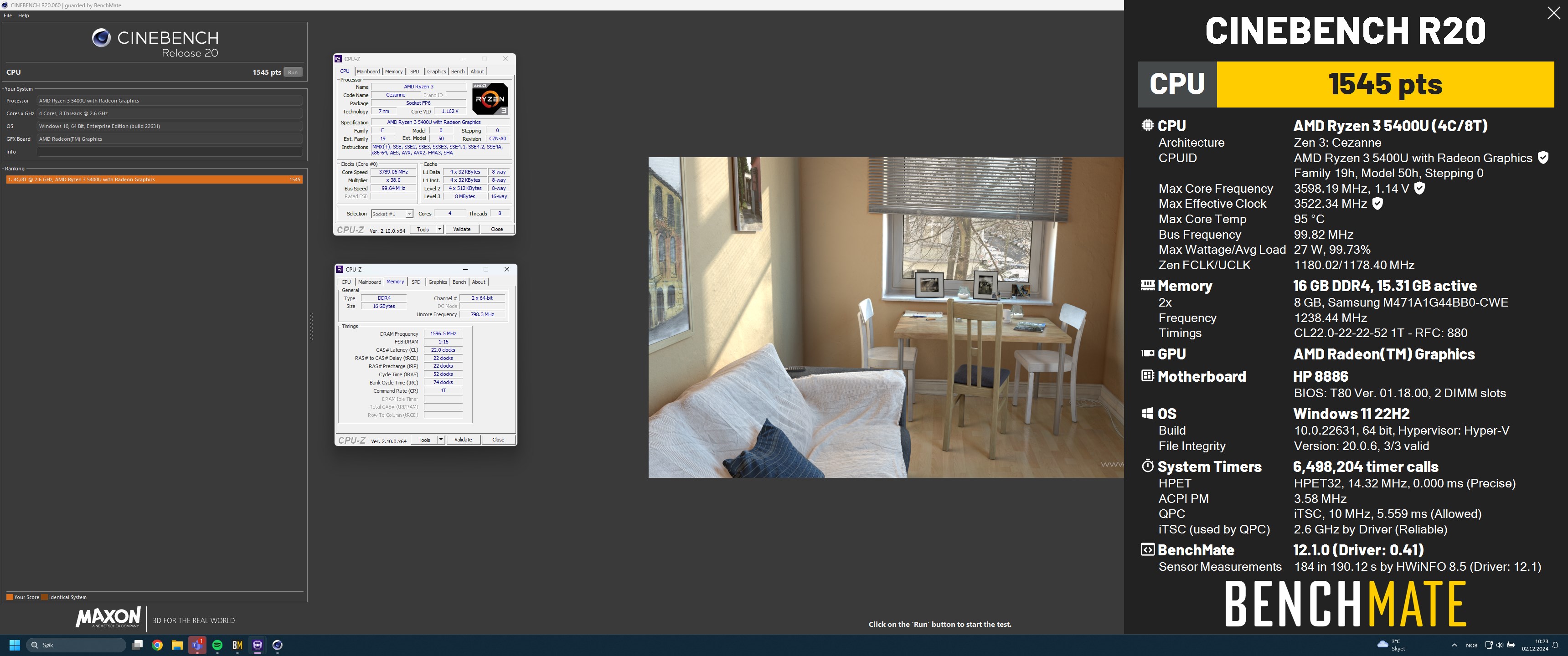Click Close button in lower CPU-Z window
Image resolution: width=1568 pixels, height=656 pixels.
[x=498, y=439]
